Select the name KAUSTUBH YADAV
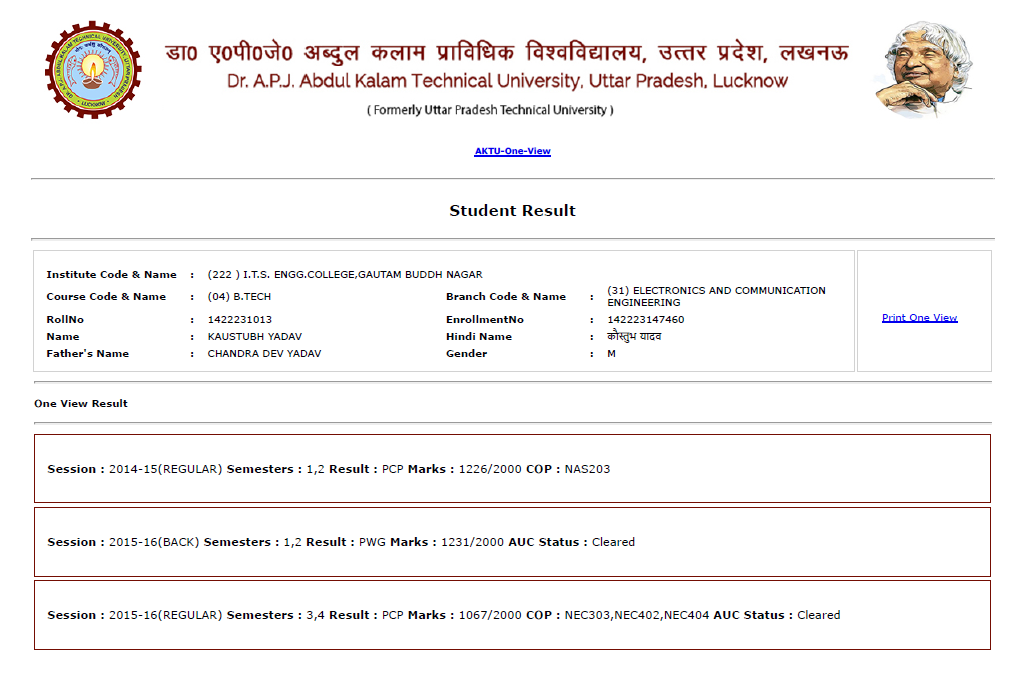This screenshot has height=682, width=1022. (x=255, y=336)
